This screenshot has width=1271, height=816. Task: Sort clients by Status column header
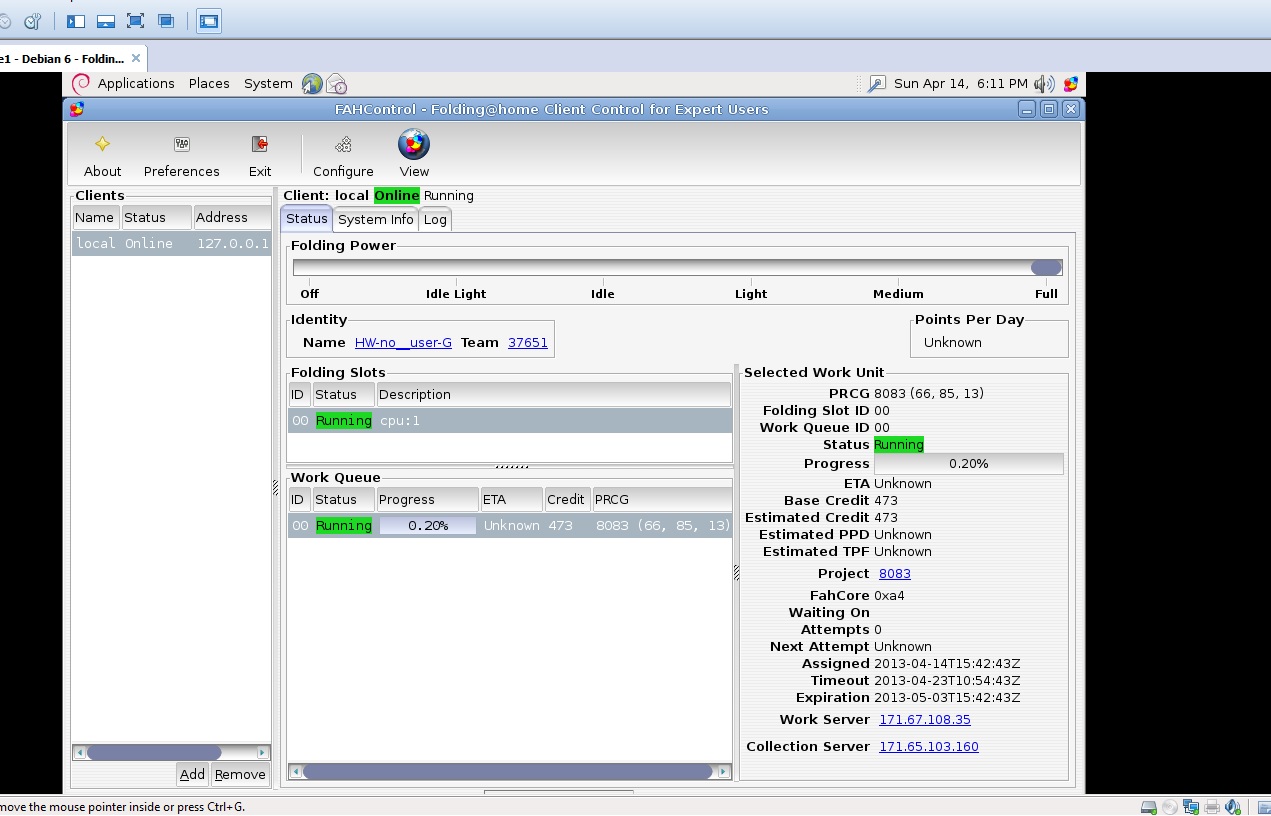pos(156,217)
